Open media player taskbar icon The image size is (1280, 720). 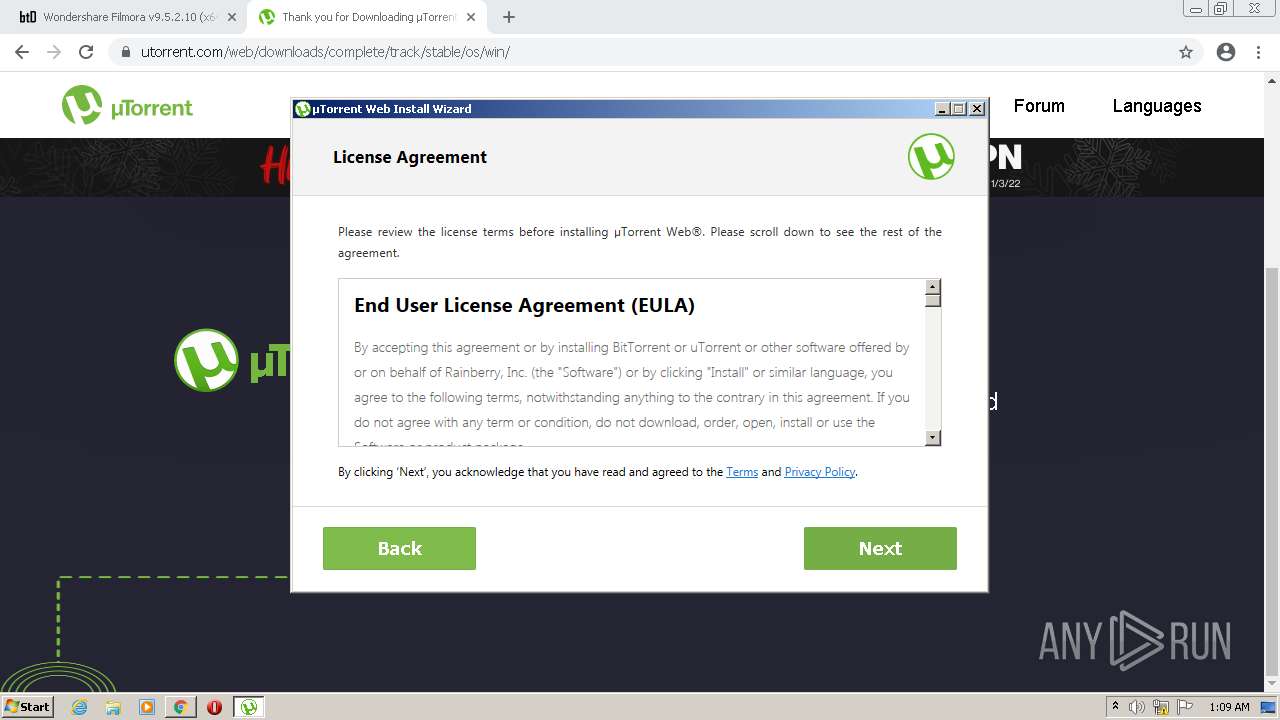pyautogui.click(x=147, y=707)
